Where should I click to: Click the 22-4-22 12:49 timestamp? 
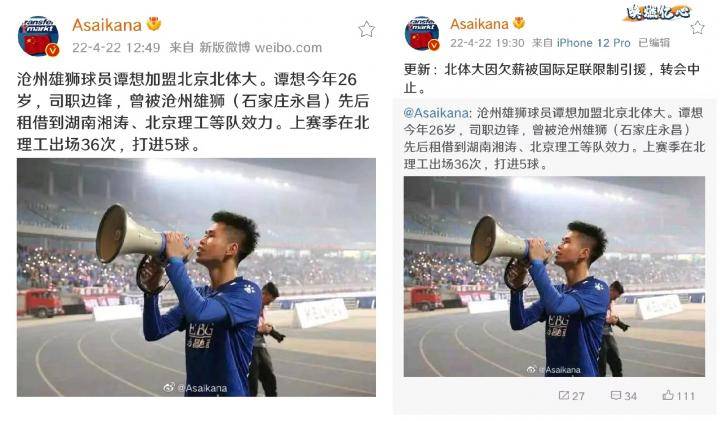coord(116,47)
